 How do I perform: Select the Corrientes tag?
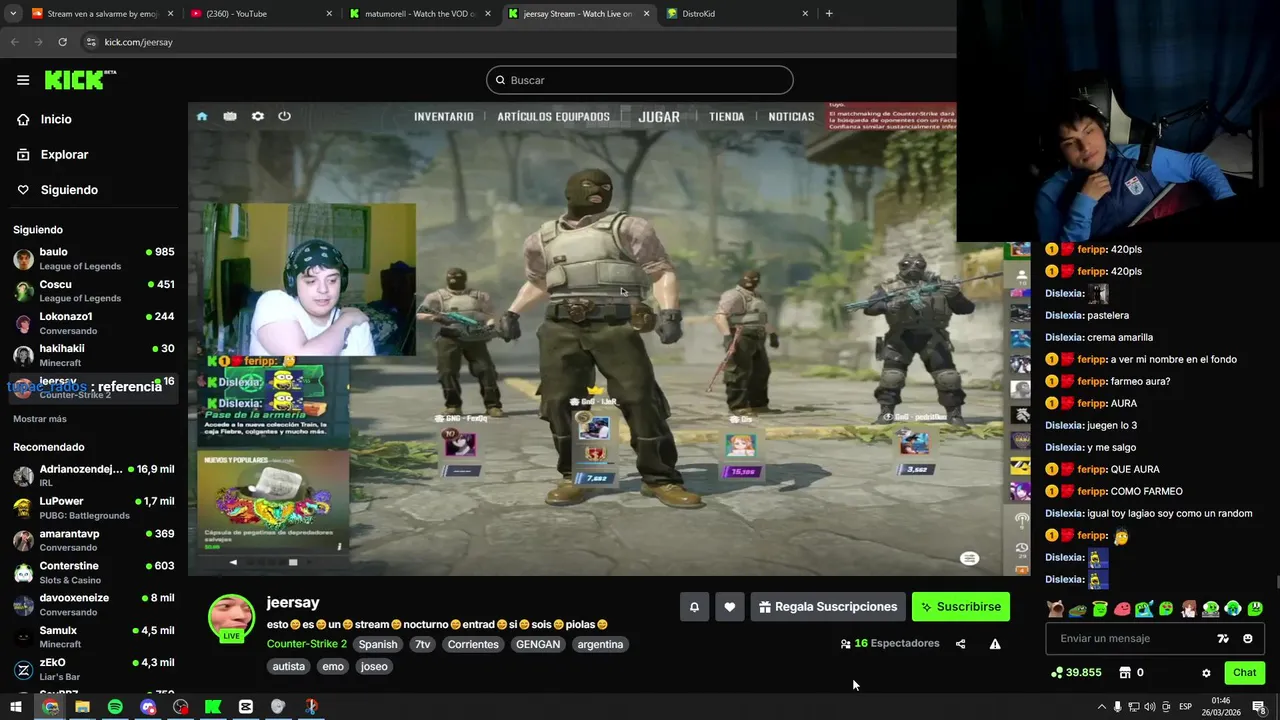tap(473, 645)
